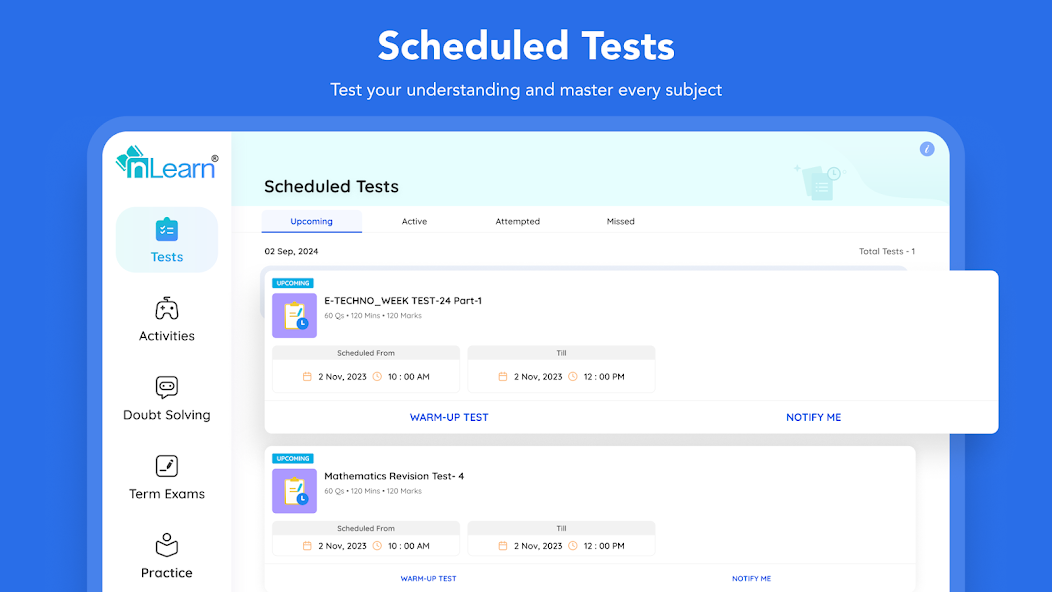Click Mathematics Revision Test- 4 title
The height and width of the screenshot is (592, 1052).
coord(394,476)
